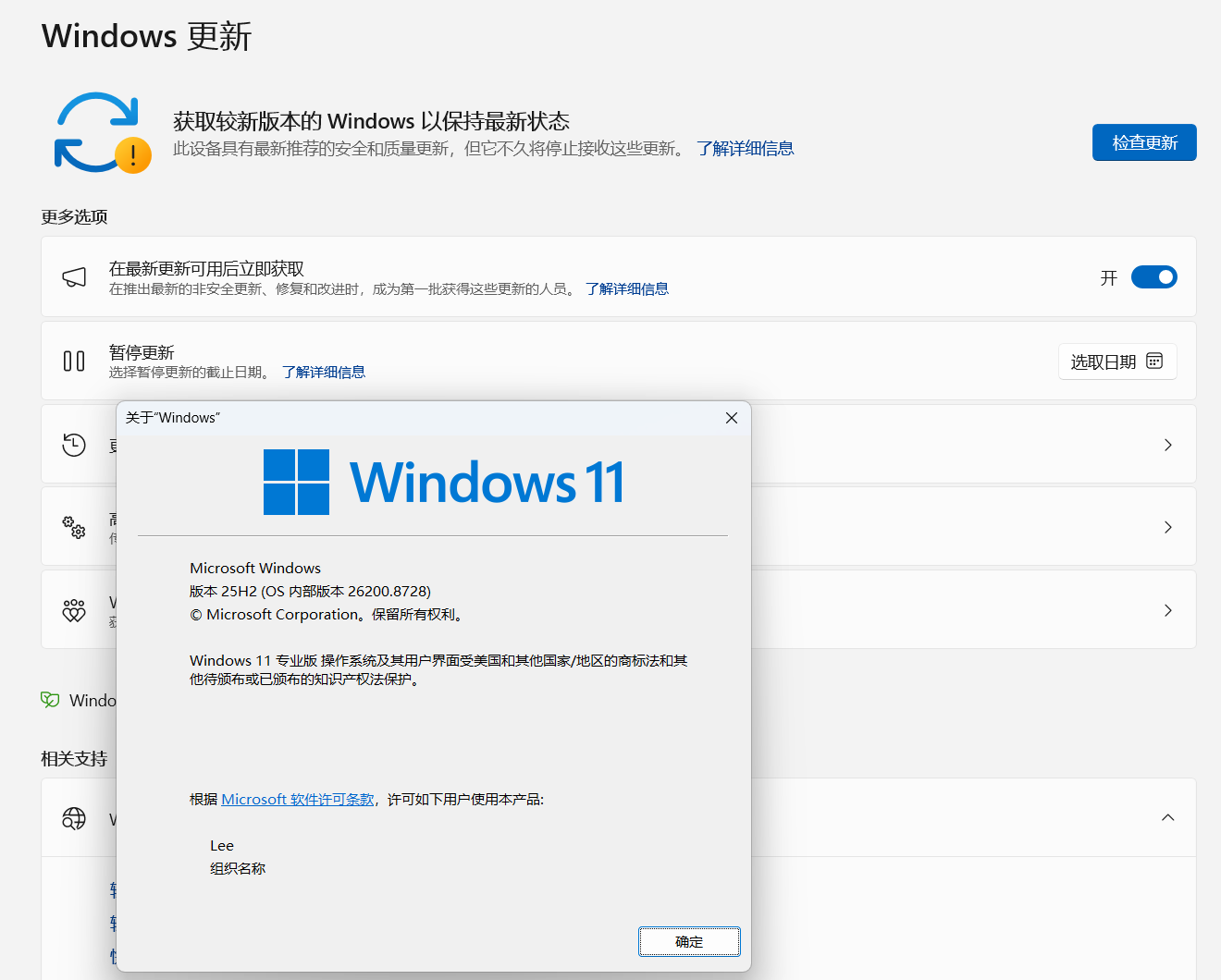The image size is (1221, 980).
Task: Click the © Microsoft Corporation copyright line
Action: pyautogui.click(x=326, y=614)
